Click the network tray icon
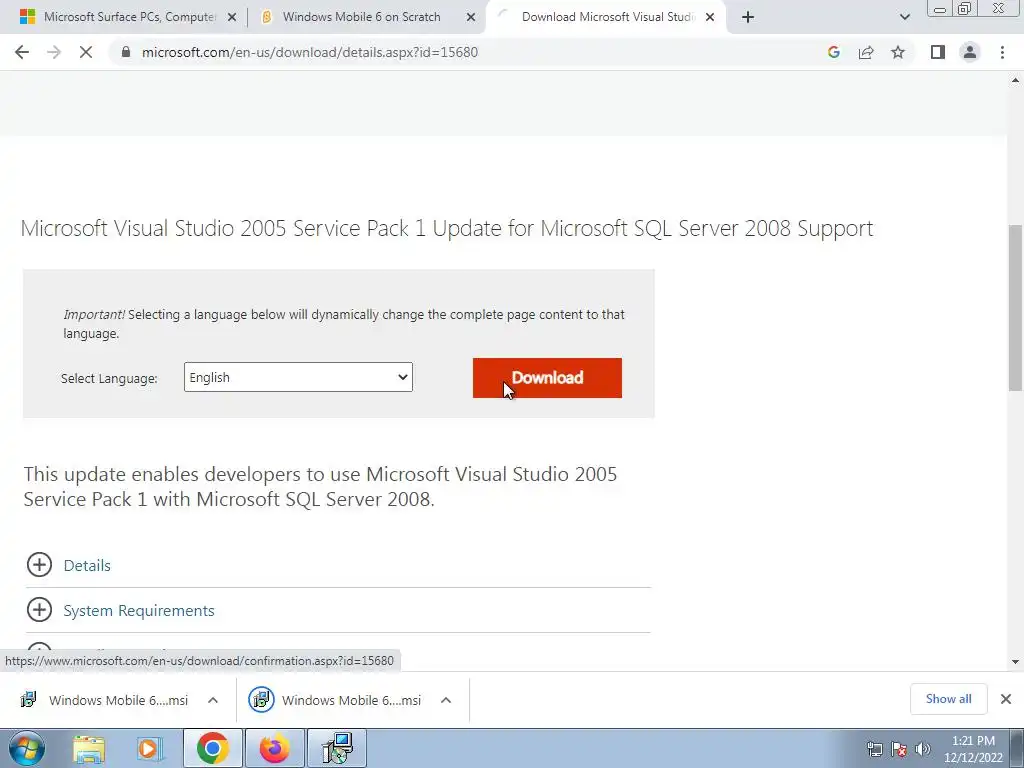The height and width of the screenshot is (768, 1024). (874, 749)
